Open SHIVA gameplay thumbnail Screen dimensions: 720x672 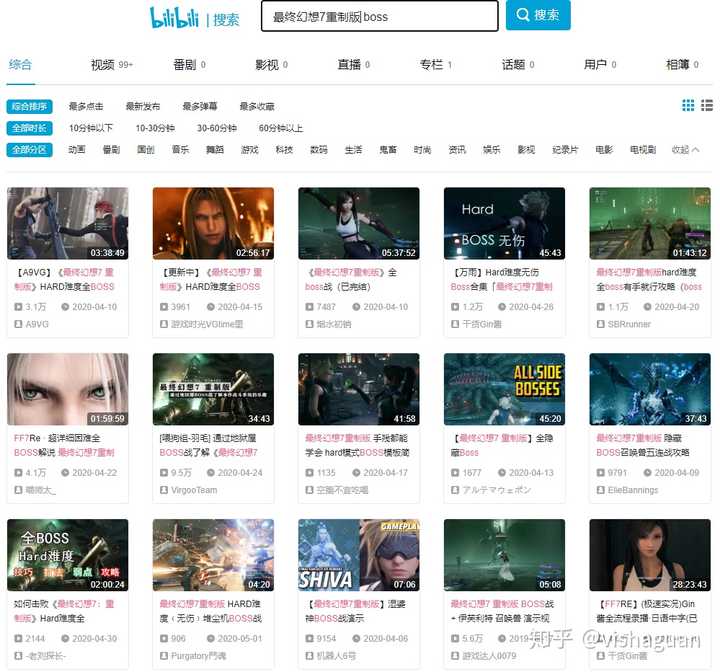click(359, 555)
